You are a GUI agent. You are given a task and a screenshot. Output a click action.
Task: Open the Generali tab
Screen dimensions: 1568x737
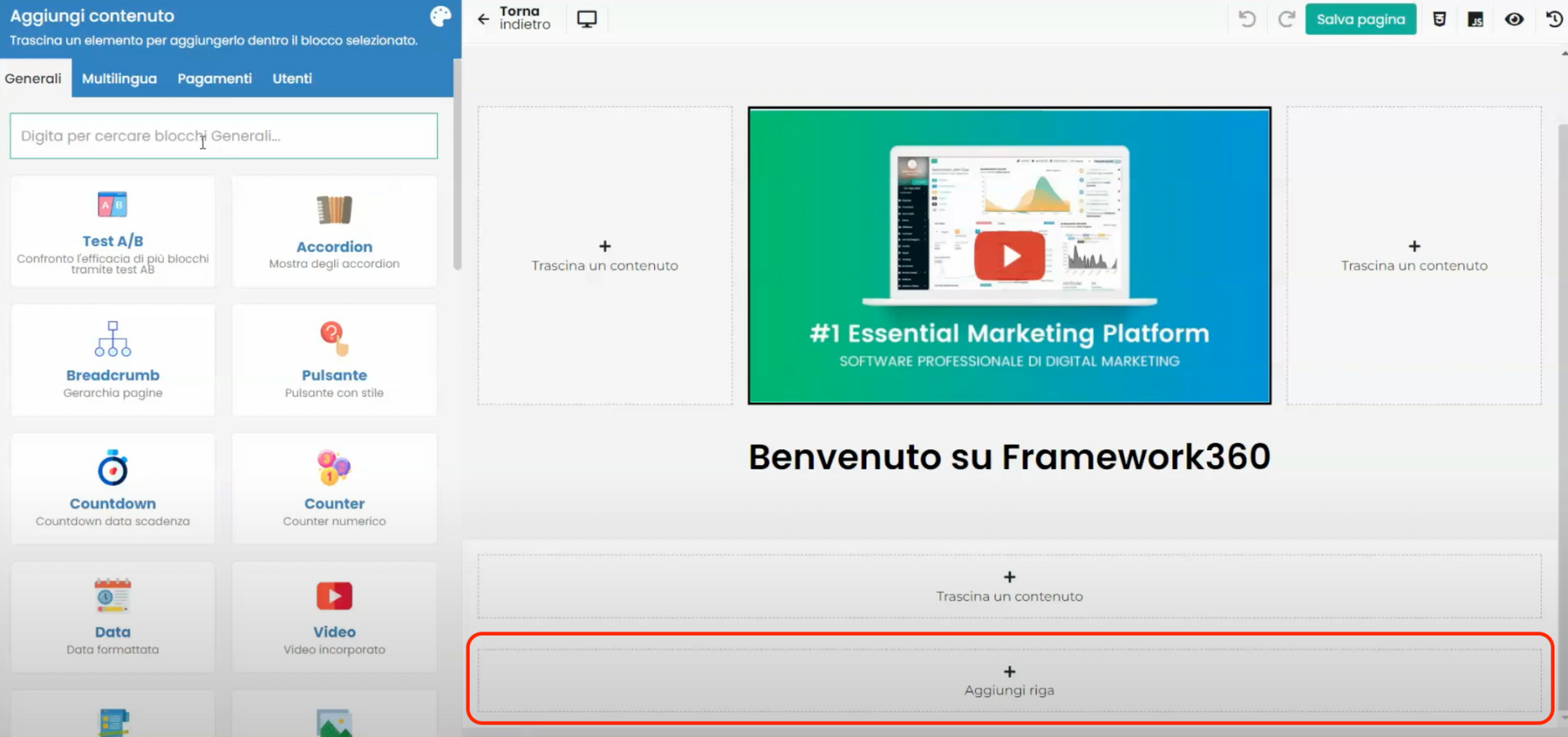coord(33,78)
